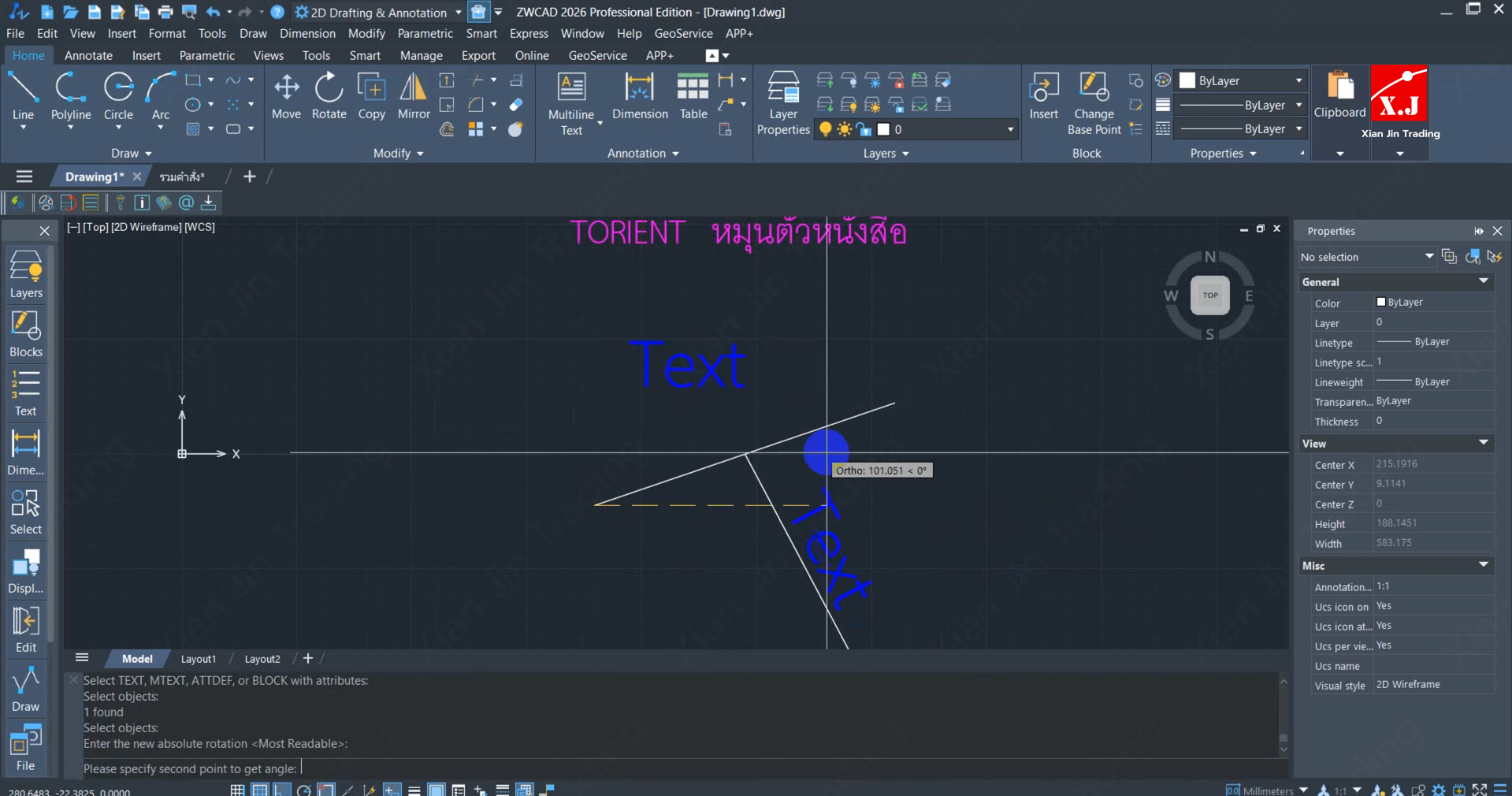
Task: Switch to the Annotate ribbon tab
Action: click(88, 56)
